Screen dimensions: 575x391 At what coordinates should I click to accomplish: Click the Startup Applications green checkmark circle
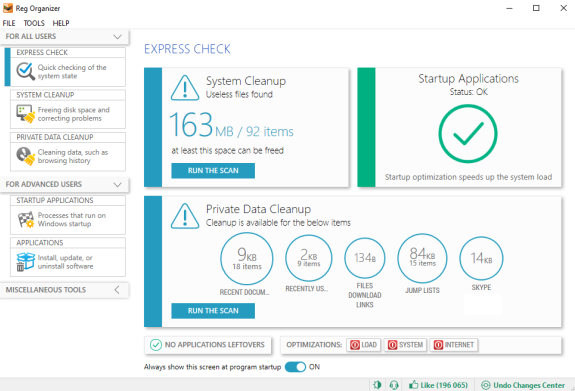coord(468,134)
